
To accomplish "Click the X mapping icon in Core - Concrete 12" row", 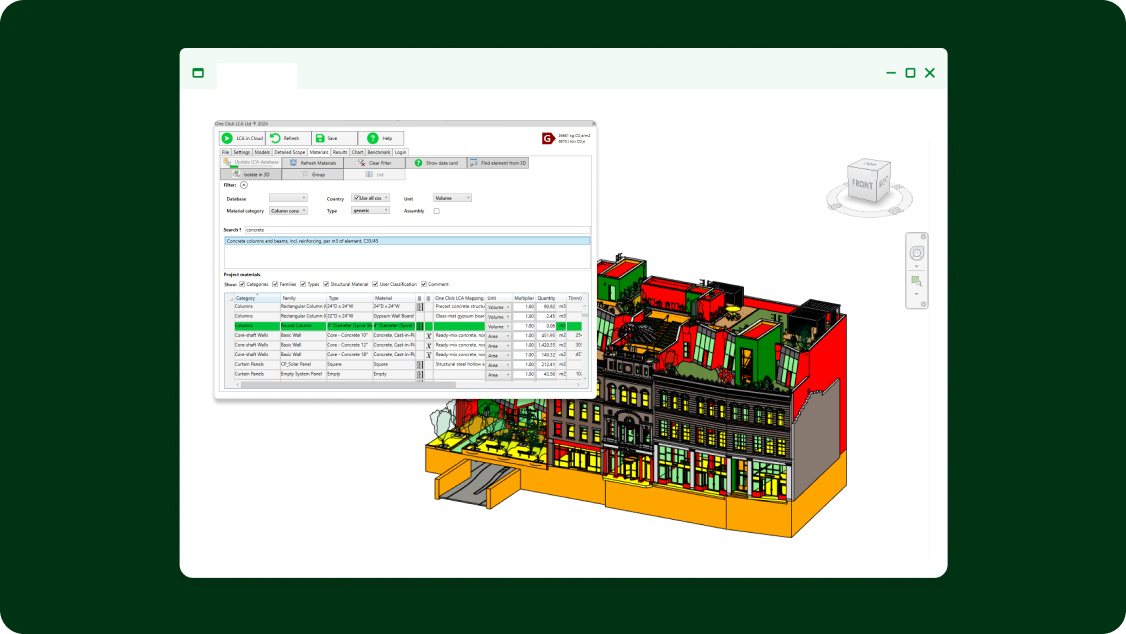I will [x=429, y=345].
